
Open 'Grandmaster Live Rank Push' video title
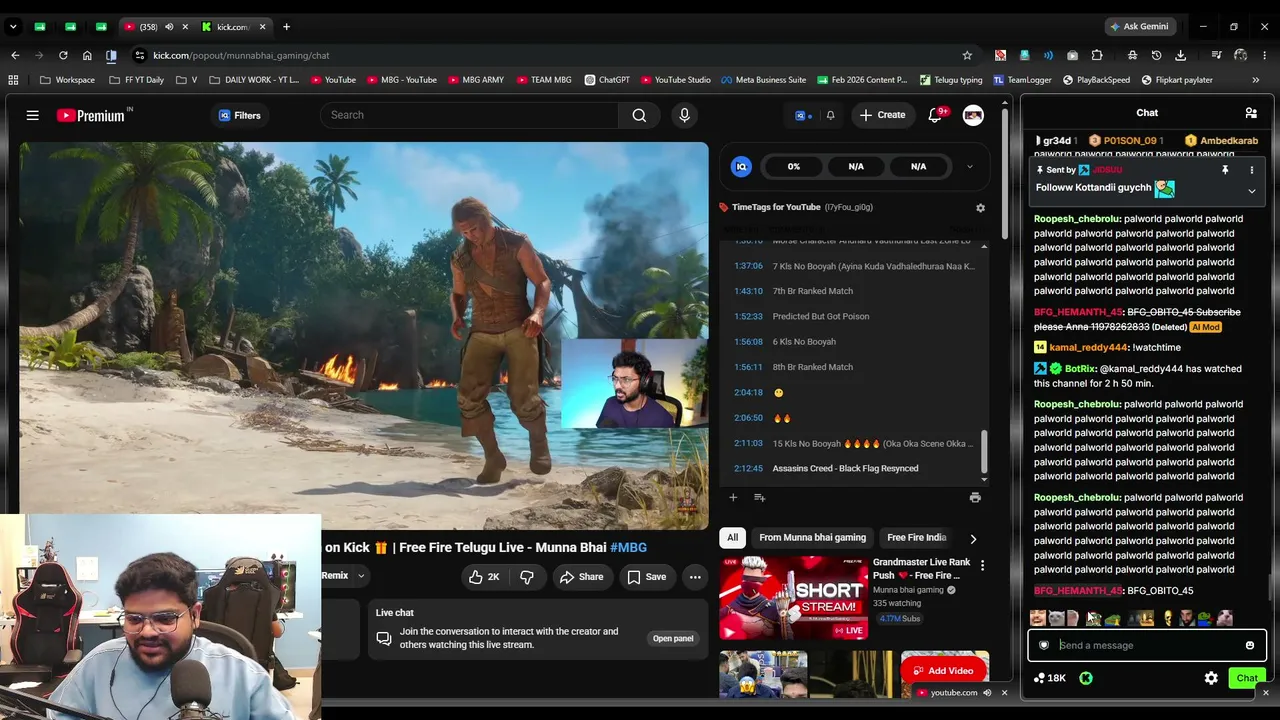point(921,569)
